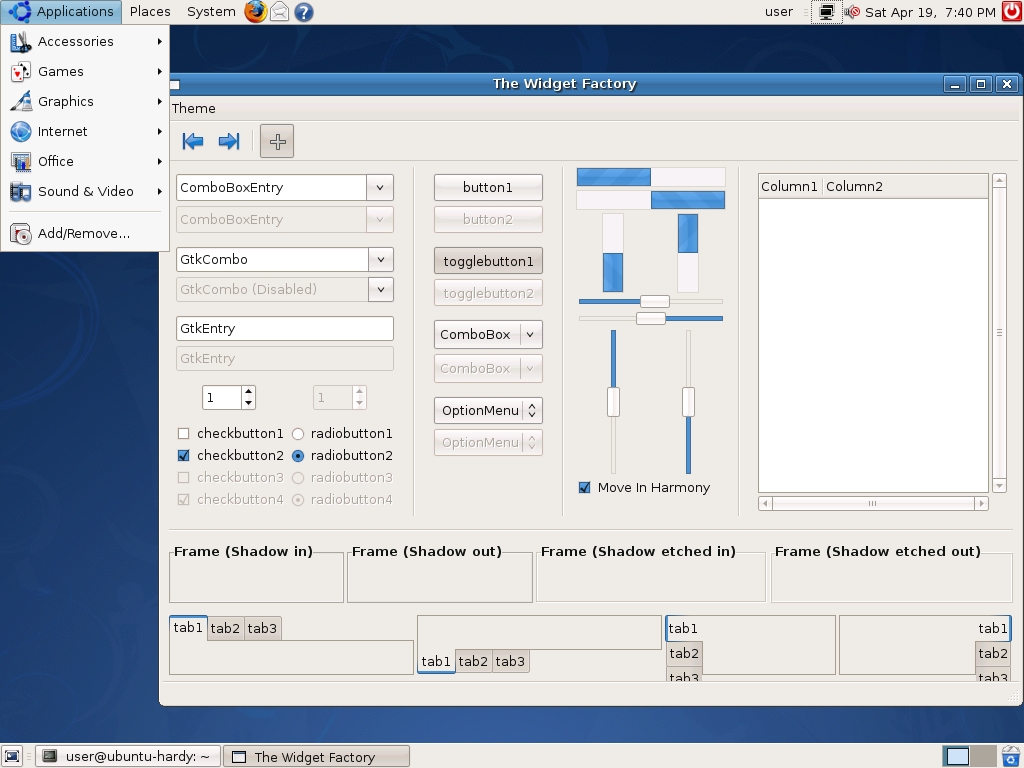Image resolution: width=1024 pixels, height=768 pixels.
Task: Click the Sound & Video menu icon
Action: pos(21,192)
